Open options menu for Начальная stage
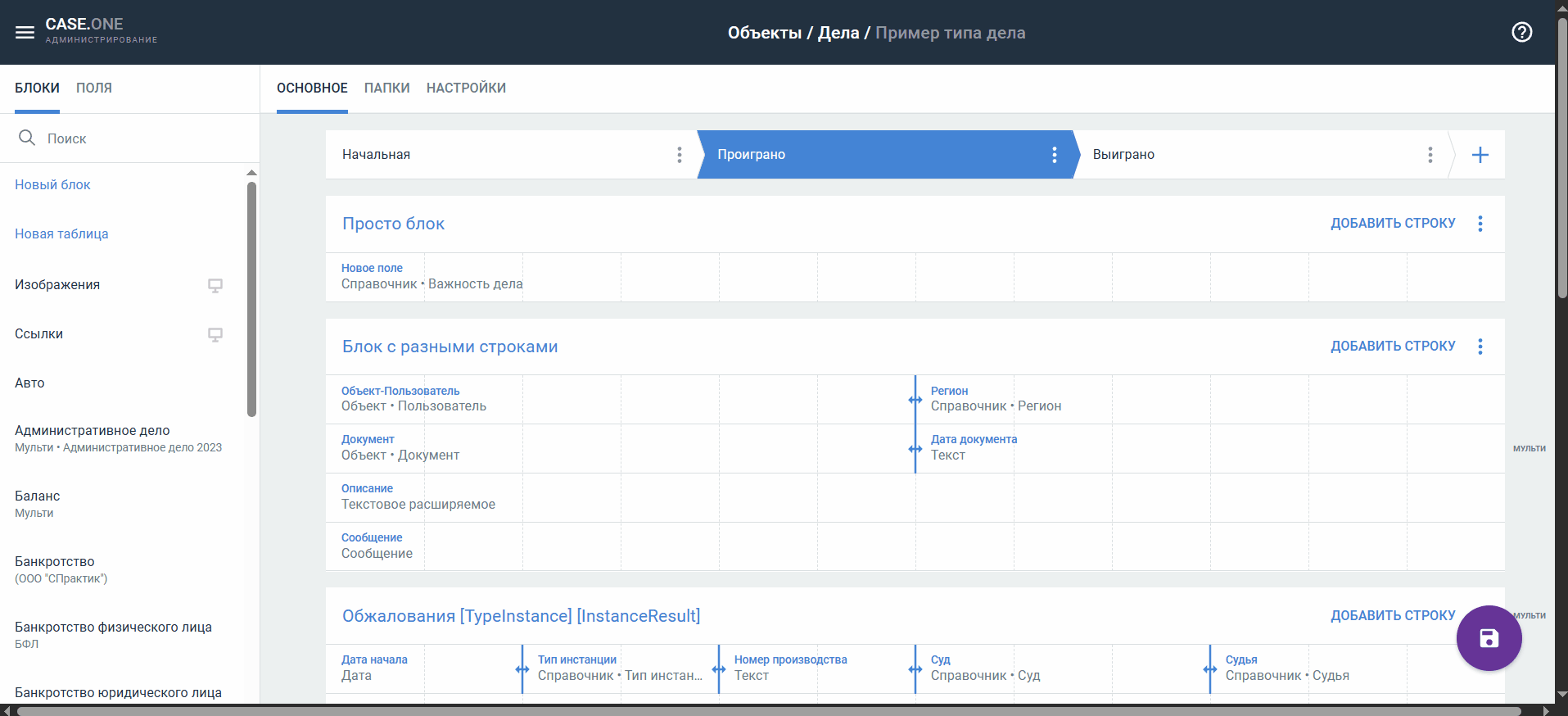The image size is (1568, 716). tap(679, 155)
